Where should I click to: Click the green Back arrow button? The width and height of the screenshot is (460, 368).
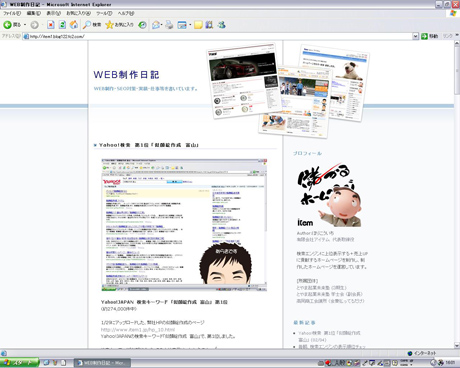[x=7, y=25]
